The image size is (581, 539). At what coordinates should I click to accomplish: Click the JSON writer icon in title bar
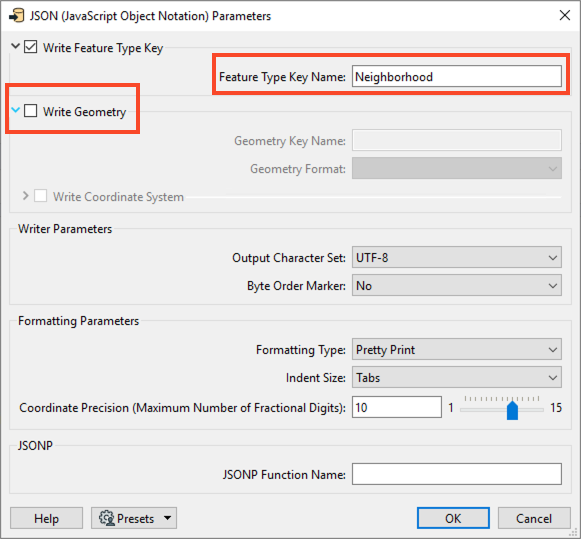click(16, 16)
